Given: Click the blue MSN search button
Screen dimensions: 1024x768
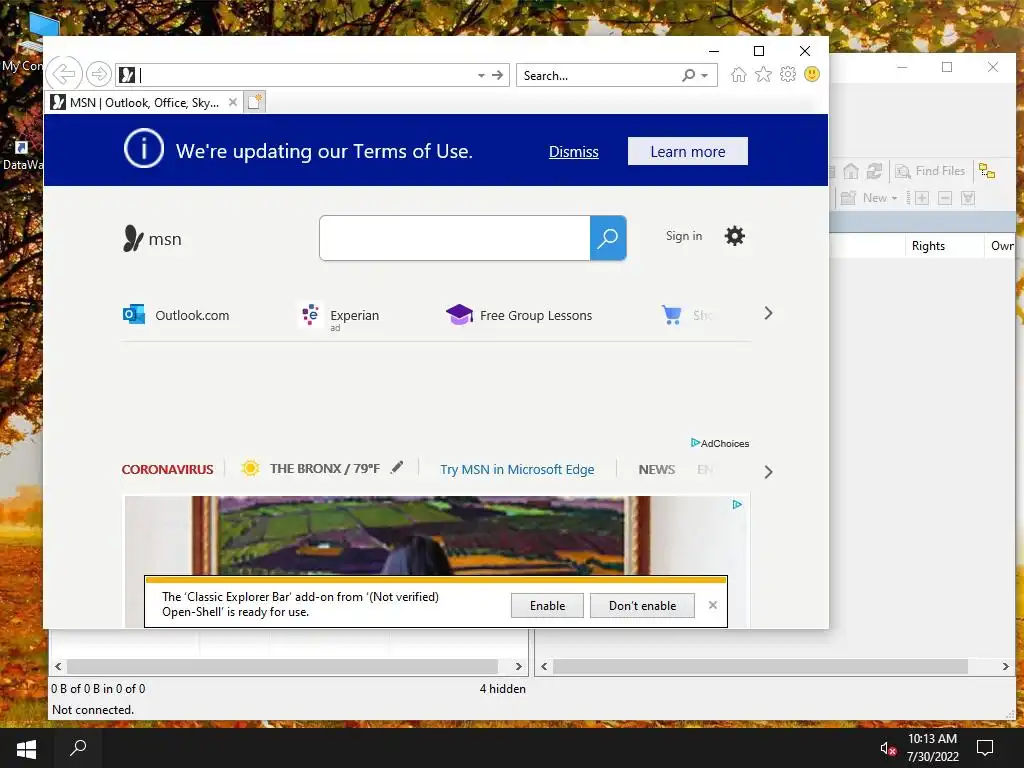Looking at the screenshot, I should (608, 238).
